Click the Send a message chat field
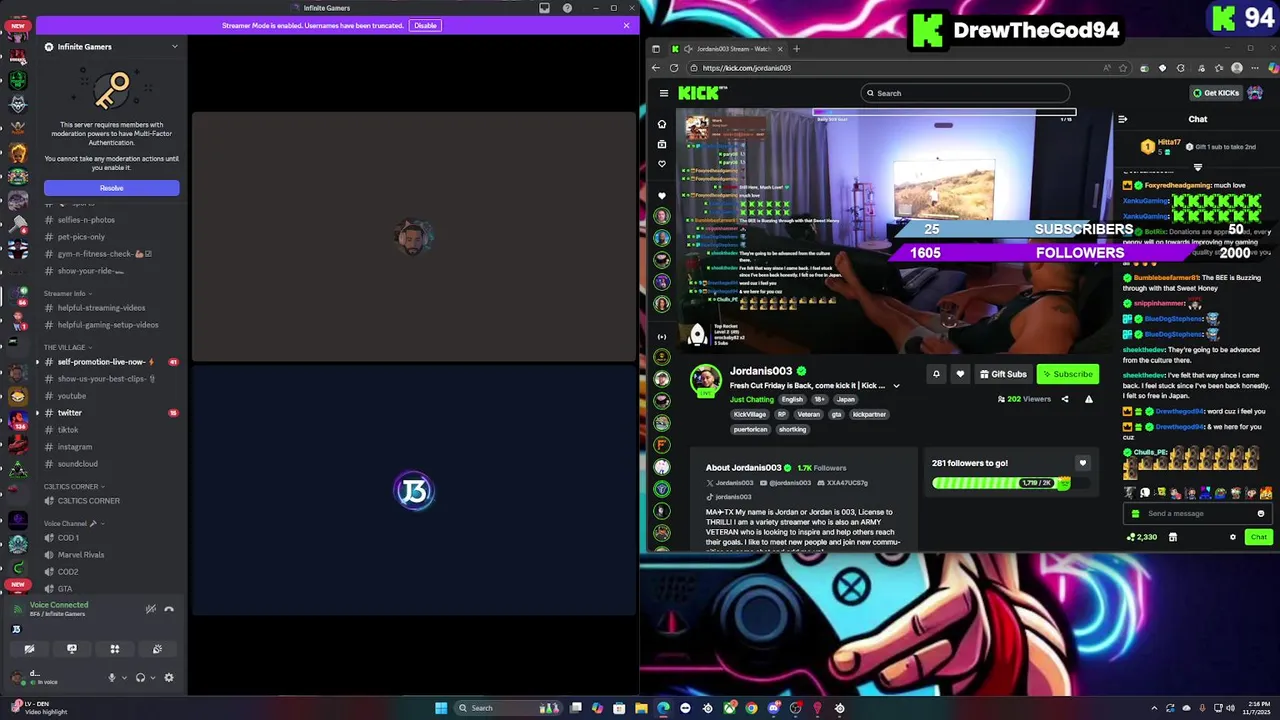This screenshot has width=1280, height=720. [1197, 513]
